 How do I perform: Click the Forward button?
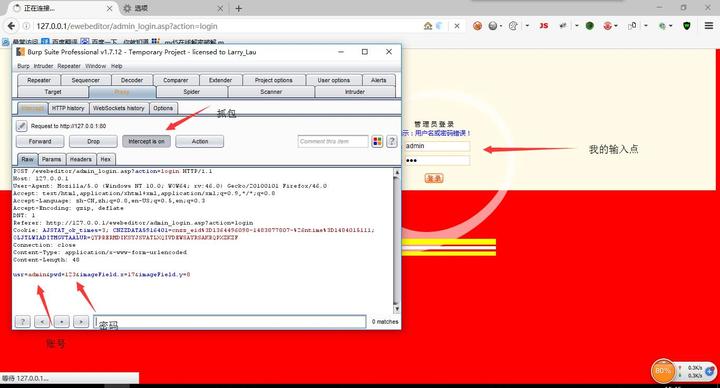(x=40, y=141)
